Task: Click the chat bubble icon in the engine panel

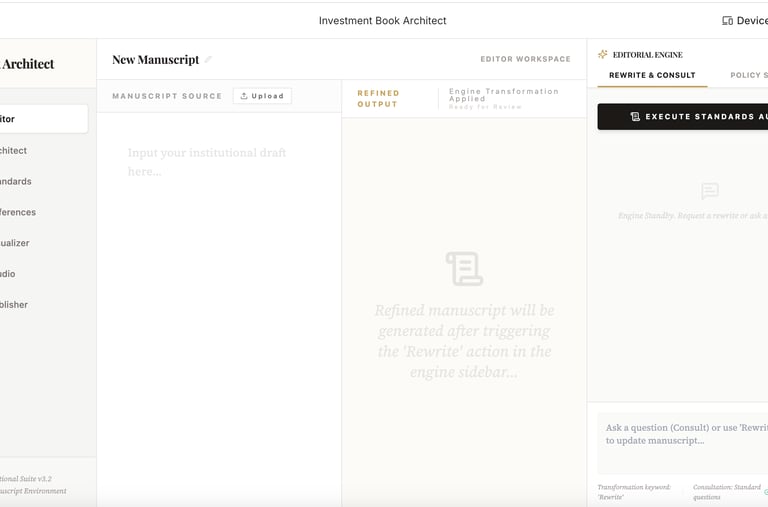Action: coord(710,191)
